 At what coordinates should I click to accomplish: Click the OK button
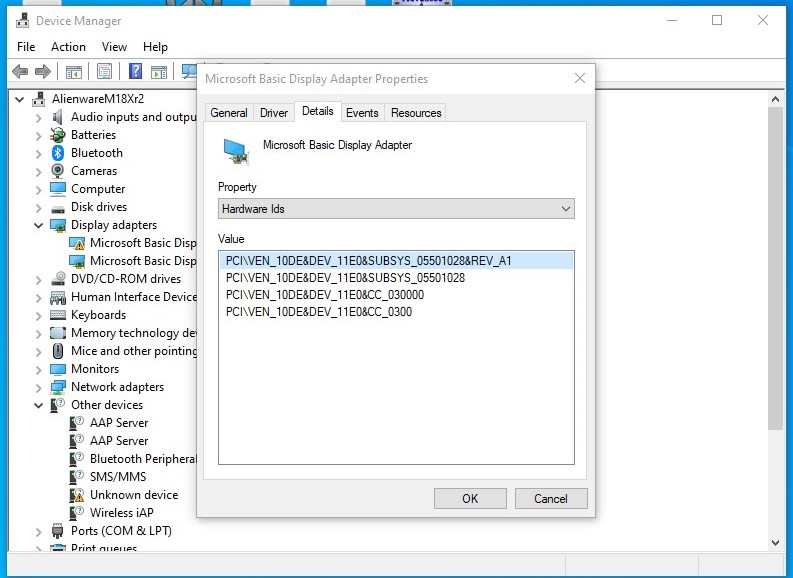click(x=470, y=499)
